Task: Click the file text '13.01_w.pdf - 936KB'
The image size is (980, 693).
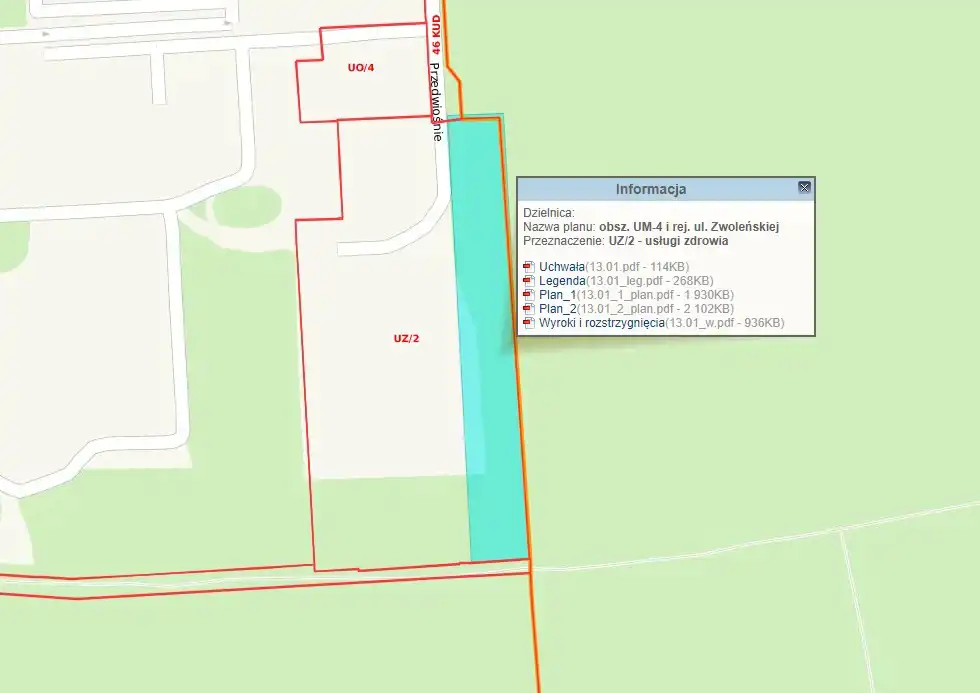Action: 724,323
